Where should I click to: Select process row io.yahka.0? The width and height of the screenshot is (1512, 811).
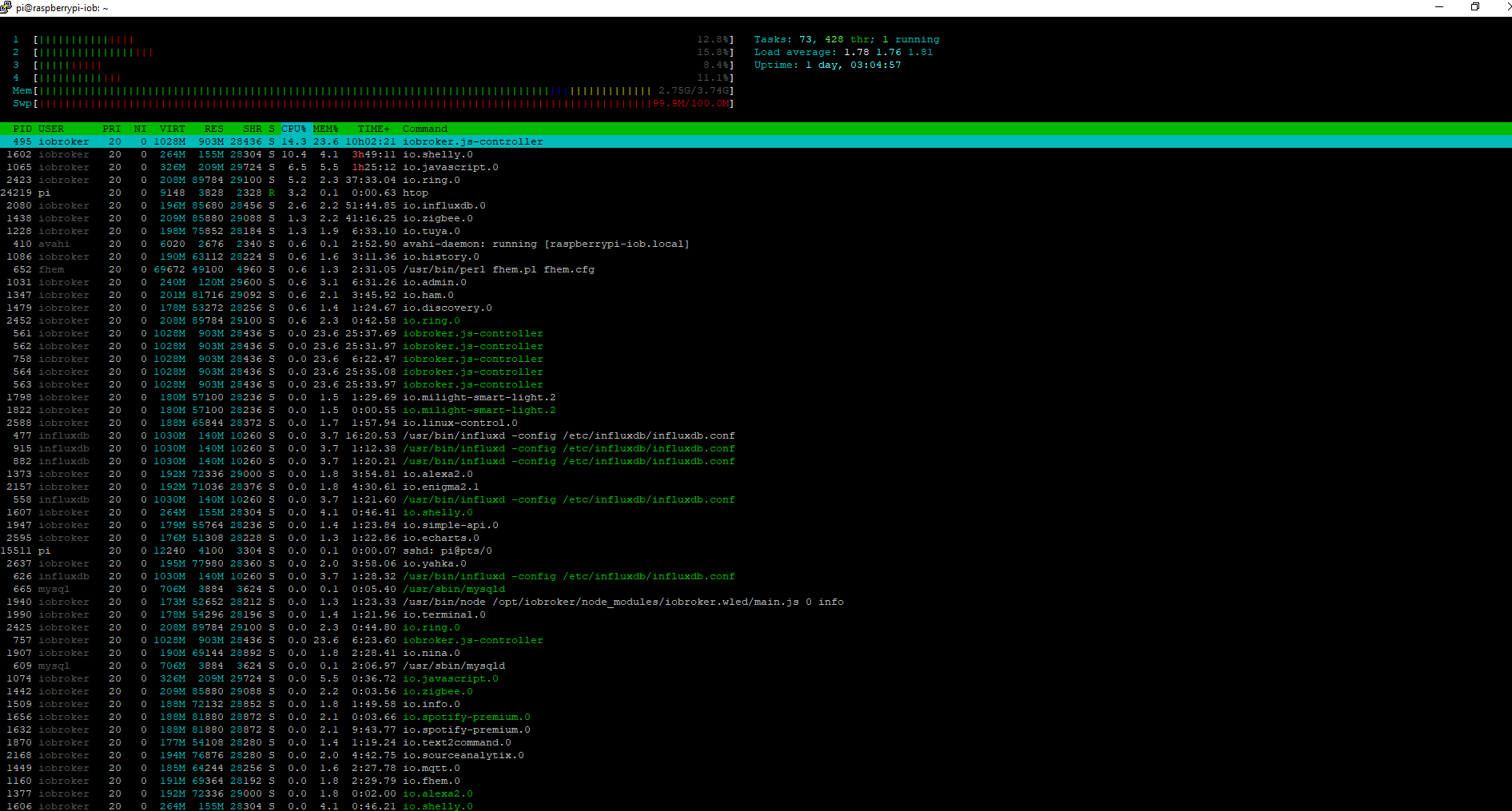pos(756,563)
